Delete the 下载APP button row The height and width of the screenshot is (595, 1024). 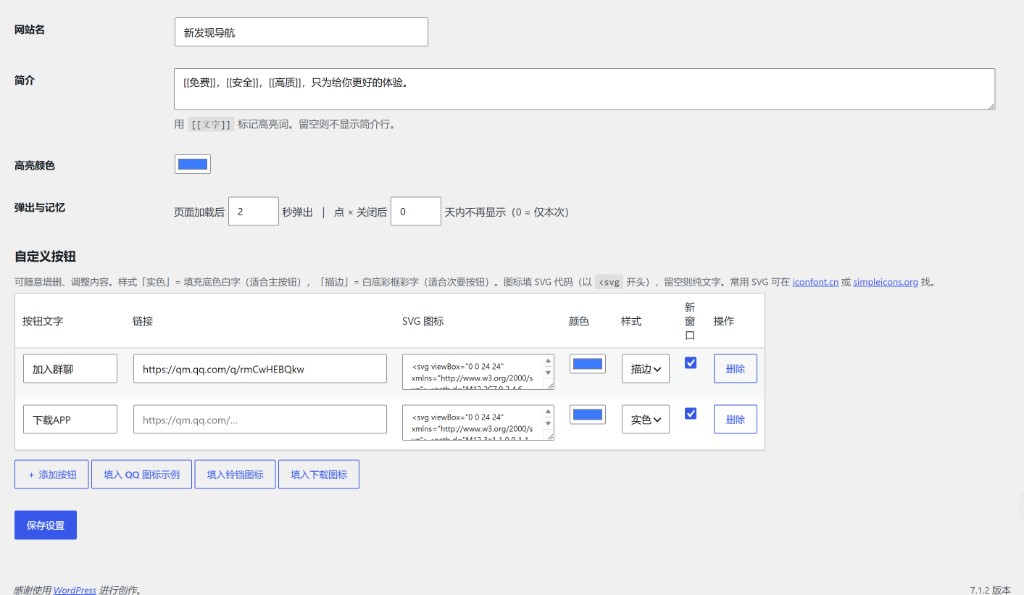(735, 419)
